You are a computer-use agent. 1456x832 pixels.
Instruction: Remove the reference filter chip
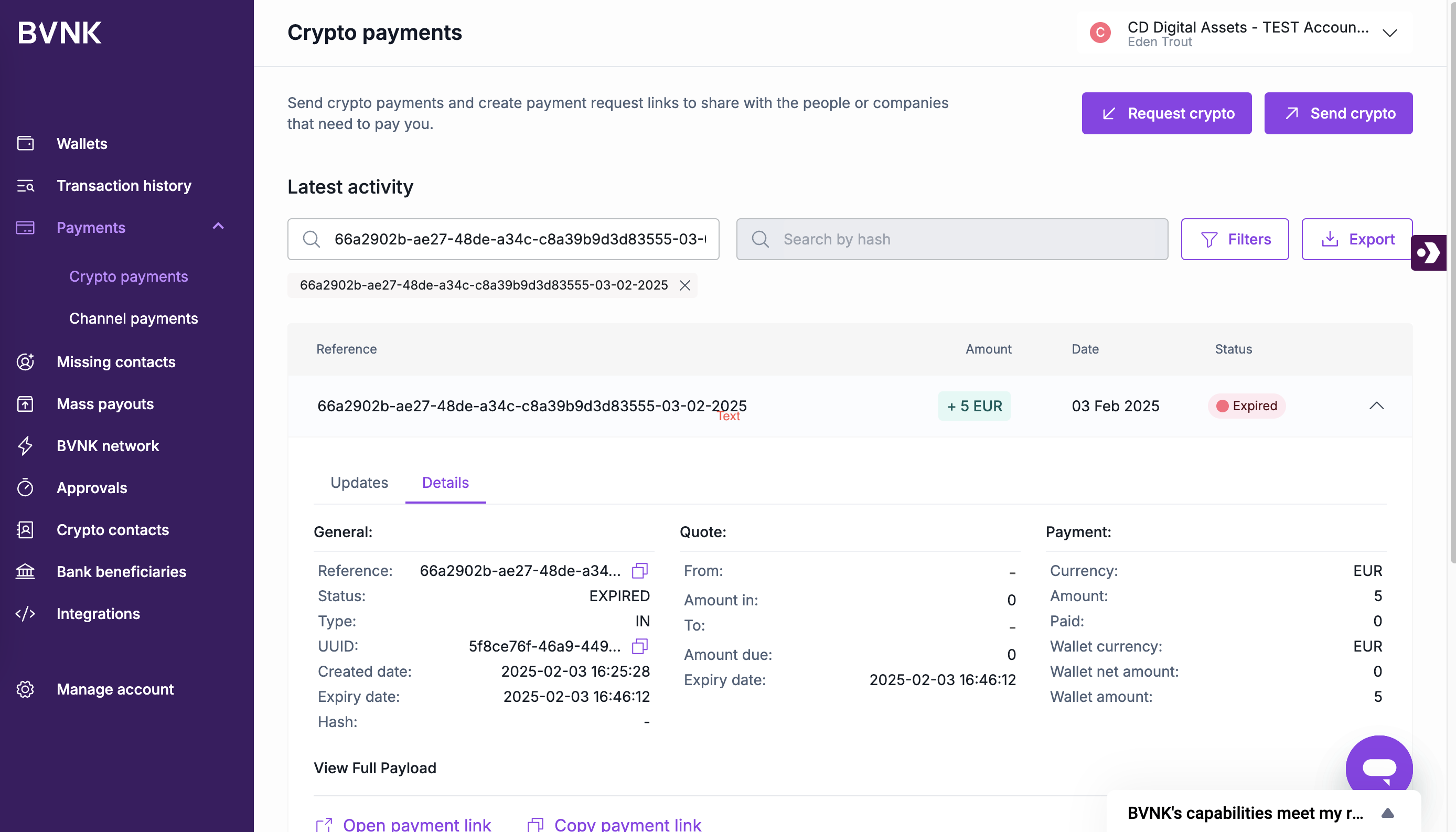coord(685,285)
